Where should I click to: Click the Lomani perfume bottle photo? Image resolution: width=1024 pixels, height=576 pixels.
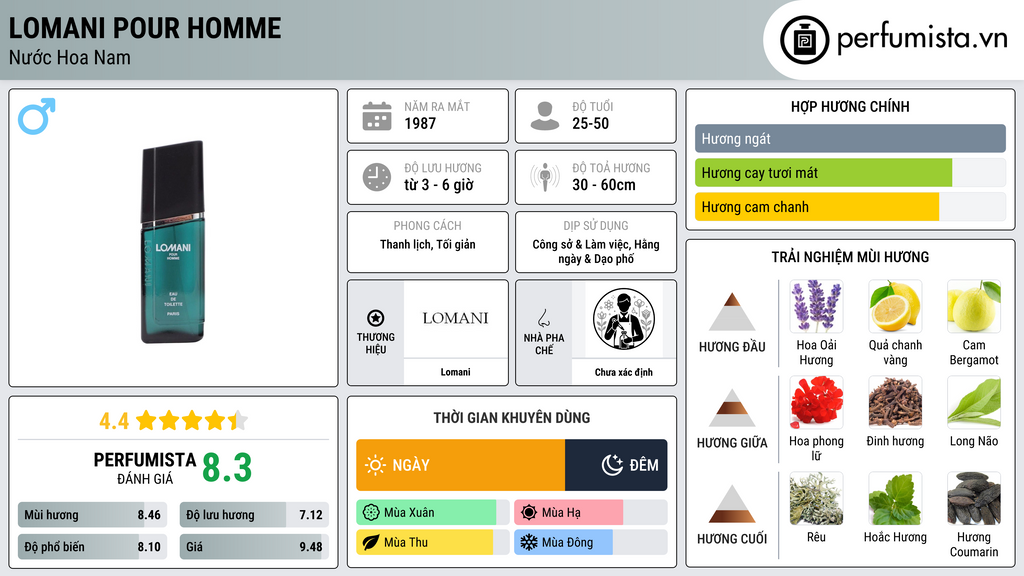173,242
